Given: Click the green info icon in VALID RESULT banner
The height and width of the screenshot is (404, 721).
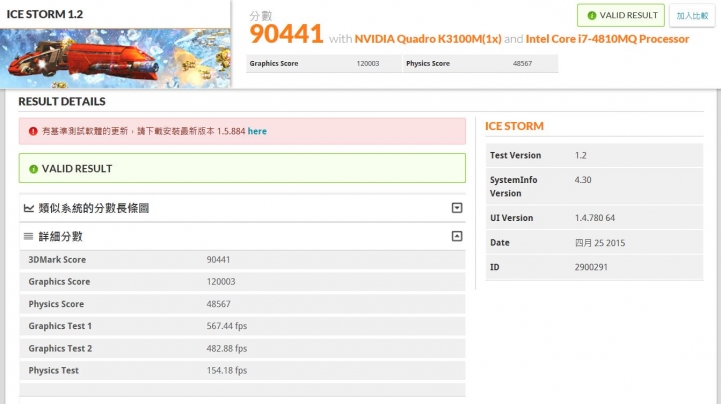Looking at the screenshot, I should click(x=34, y=169).
